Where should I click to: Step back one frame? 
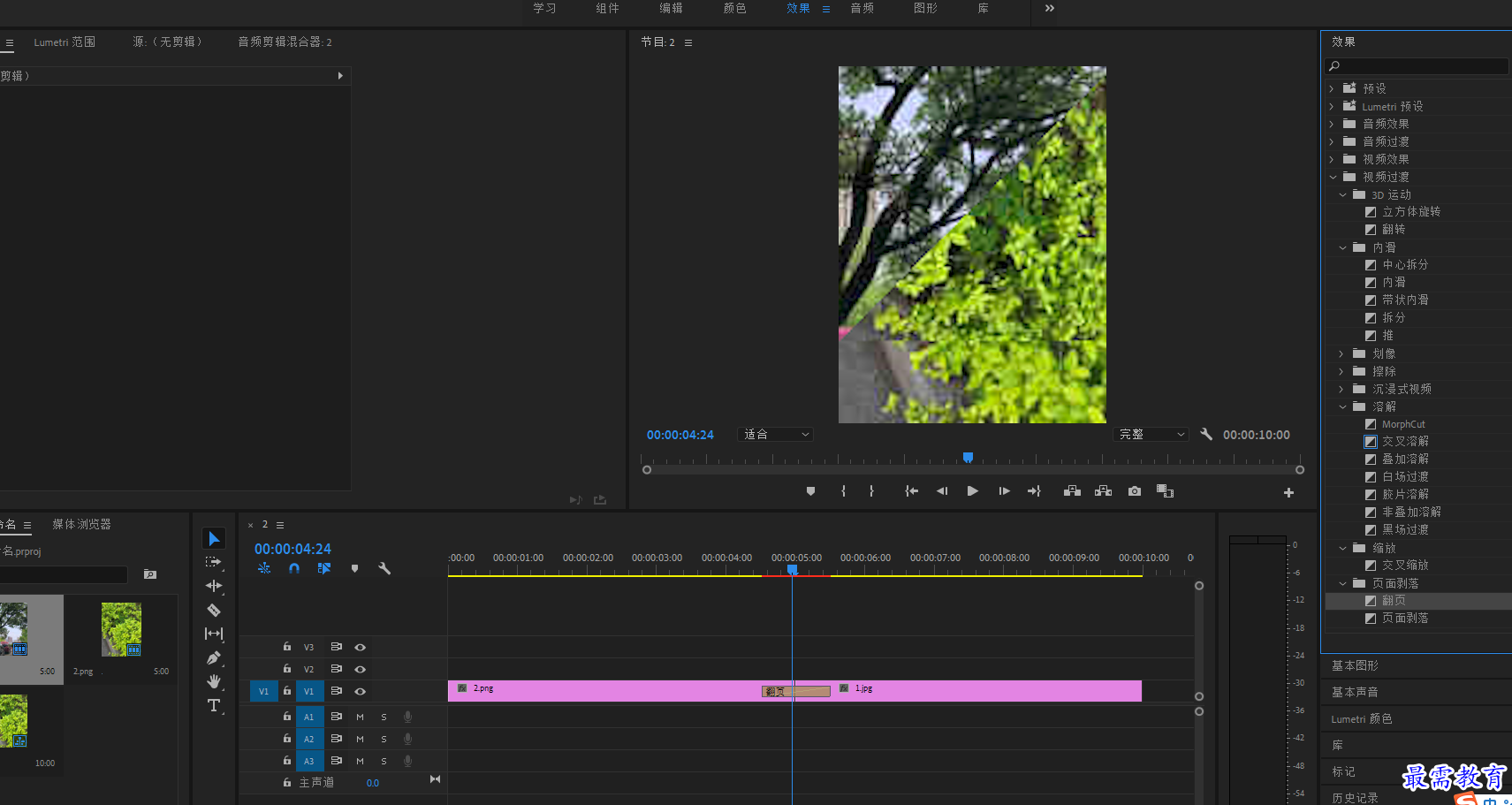(x=942, y=491)
